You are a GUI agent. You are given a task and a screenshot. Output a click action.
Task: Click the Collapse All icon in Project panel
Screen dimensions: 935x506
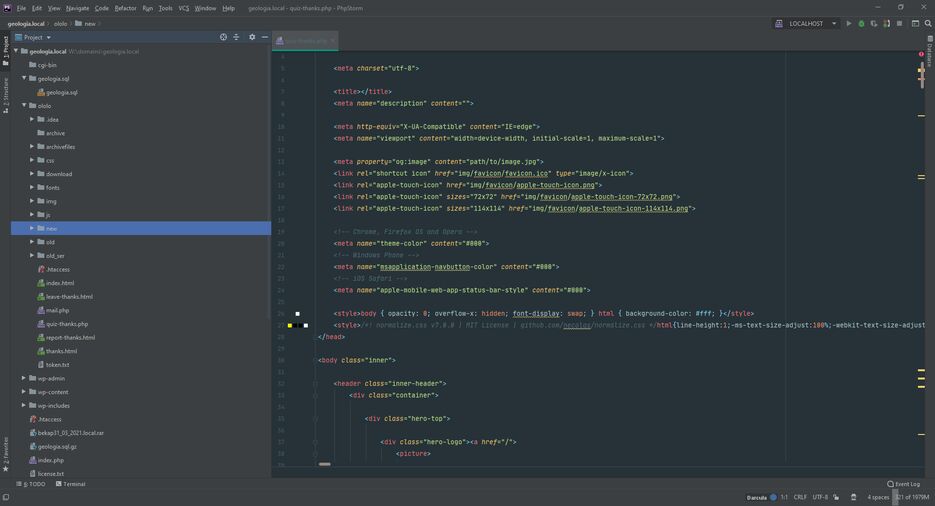pos(236,37)
